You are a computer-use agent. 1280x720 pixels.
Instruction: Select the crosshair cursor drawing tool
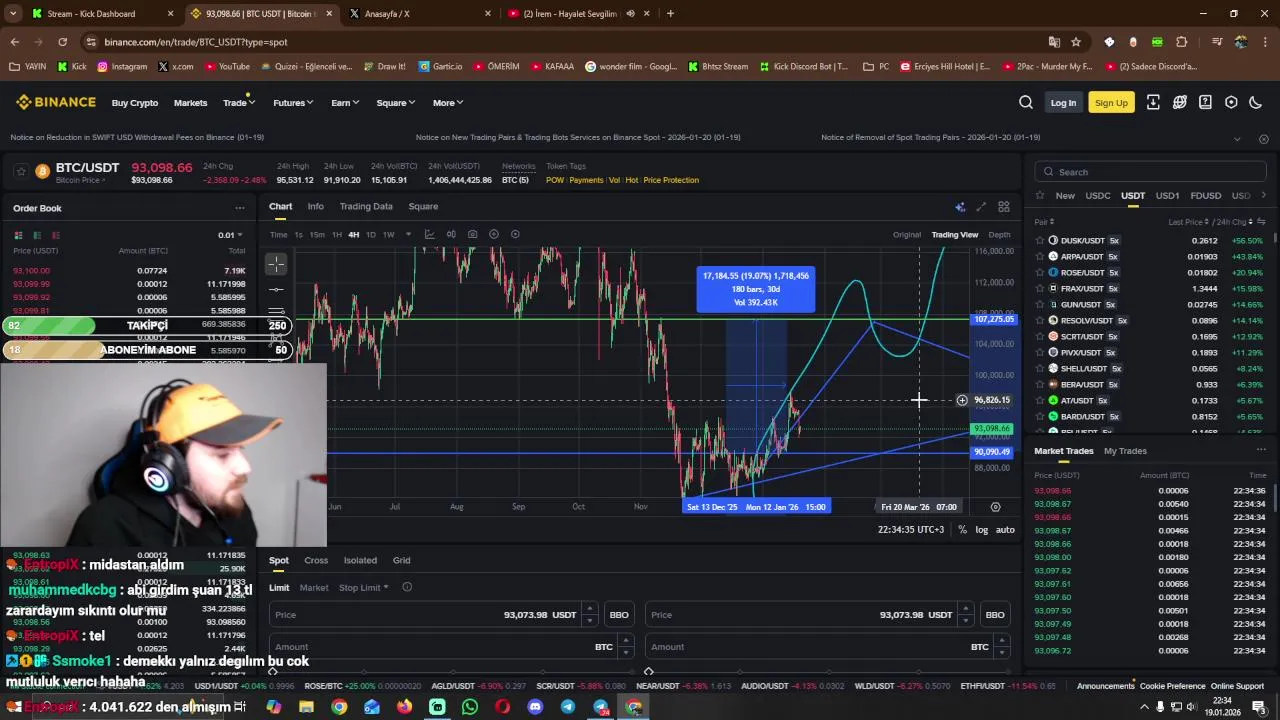pyautogui.click(x=276, y=264)
